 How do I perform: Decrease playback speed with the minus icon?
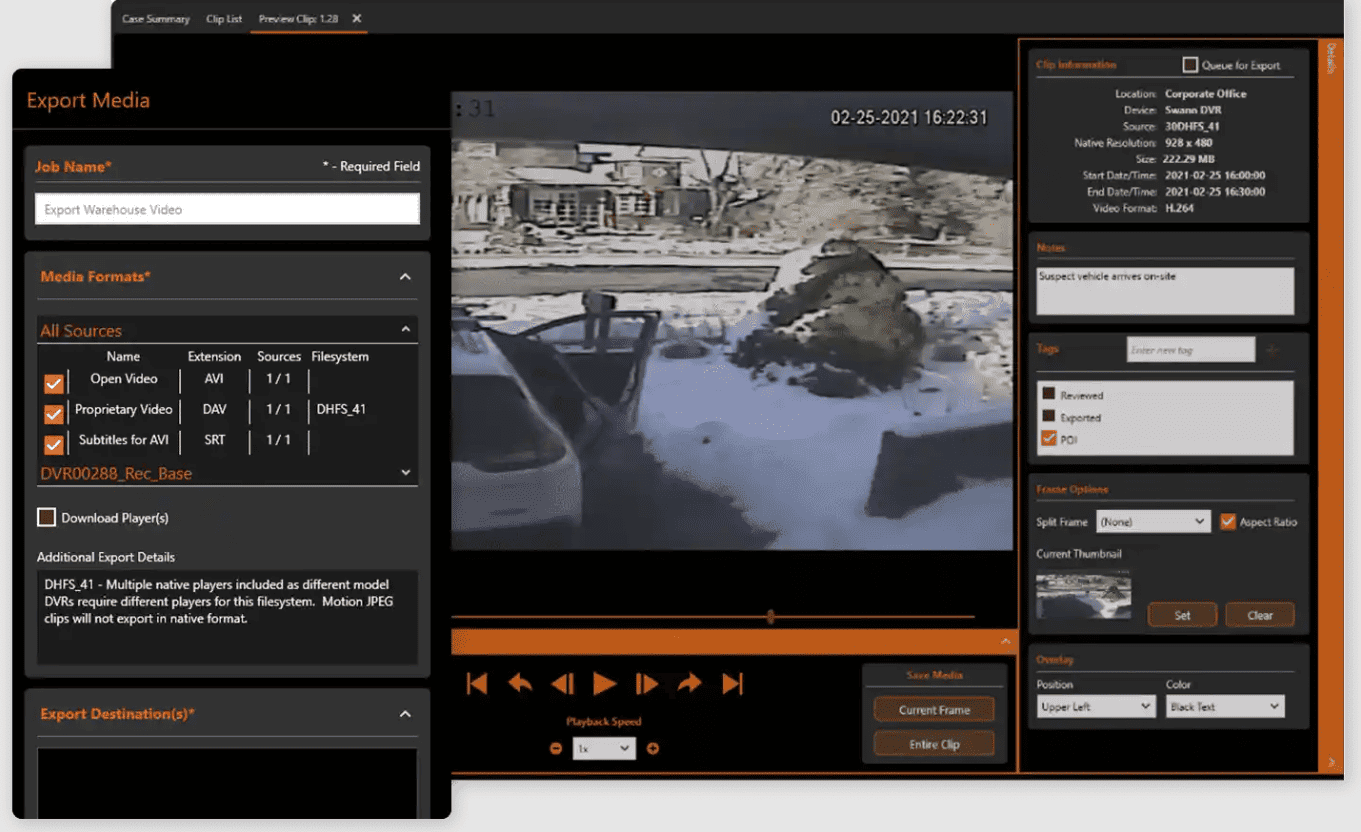556,748
